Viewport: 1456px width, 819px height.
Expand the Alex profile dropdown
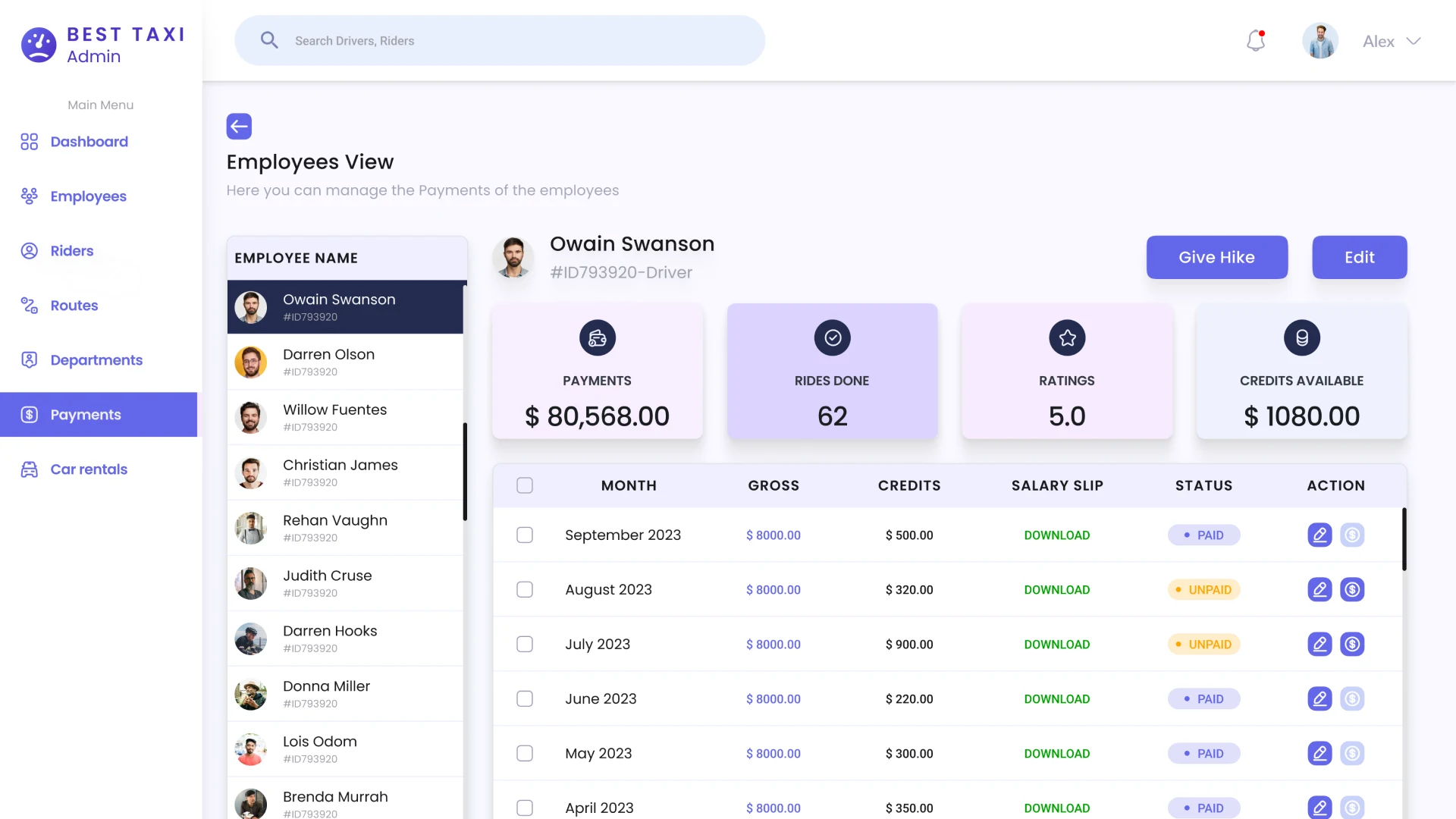tap(1391, 41)
